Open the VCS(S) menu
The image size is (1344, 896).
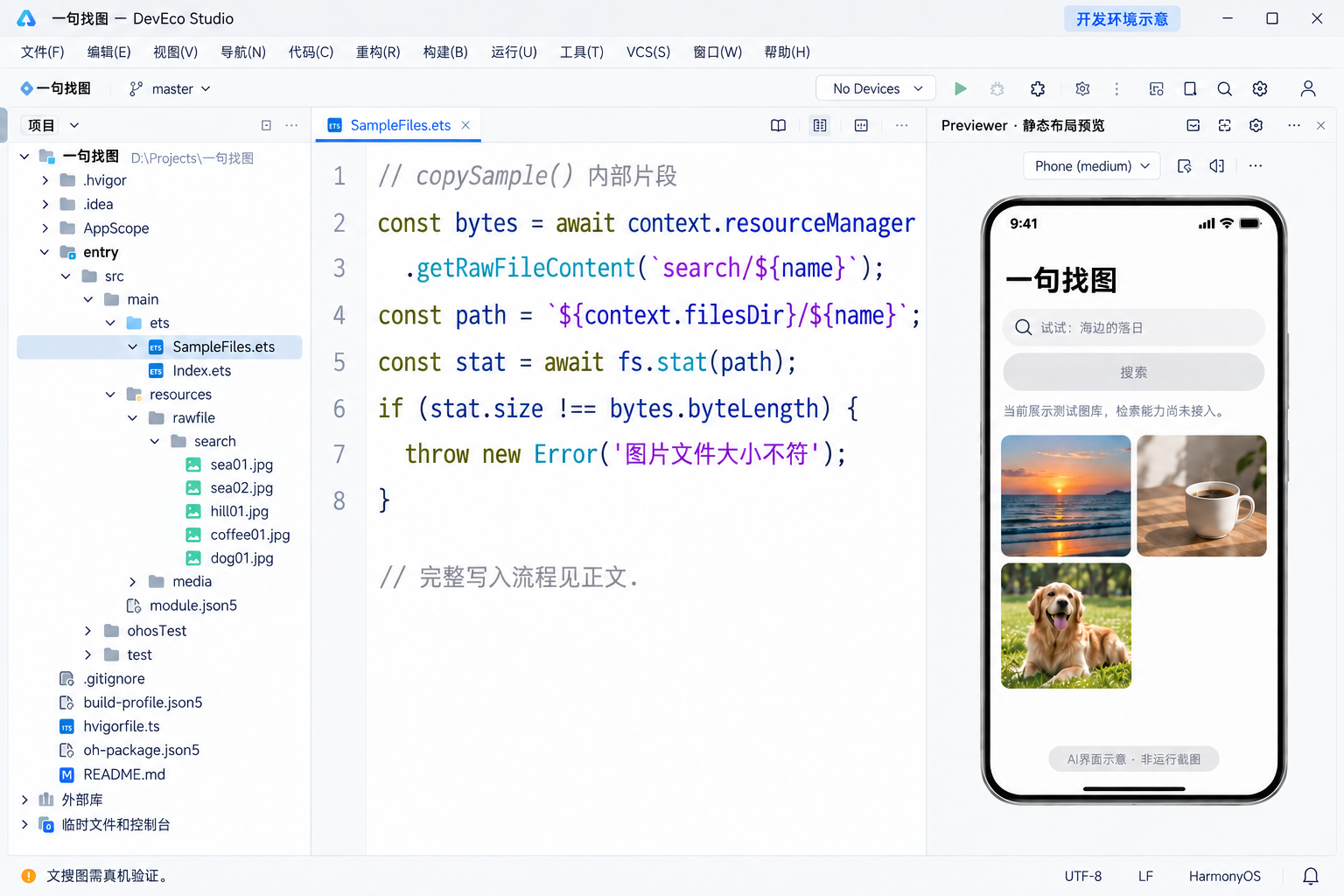(x=648, y=52)
